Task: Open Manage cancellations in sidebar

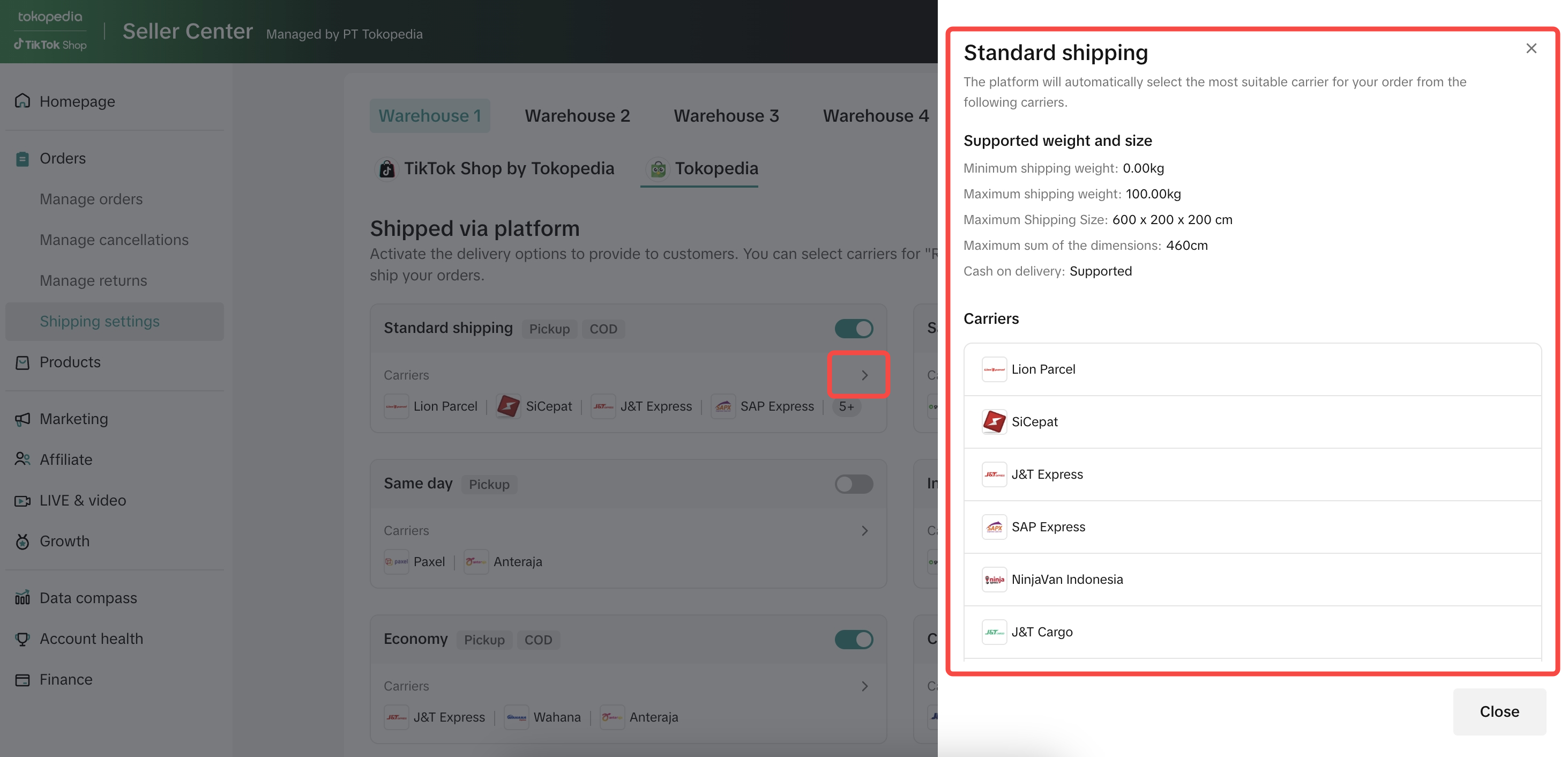Action: [x=114, y=240]
